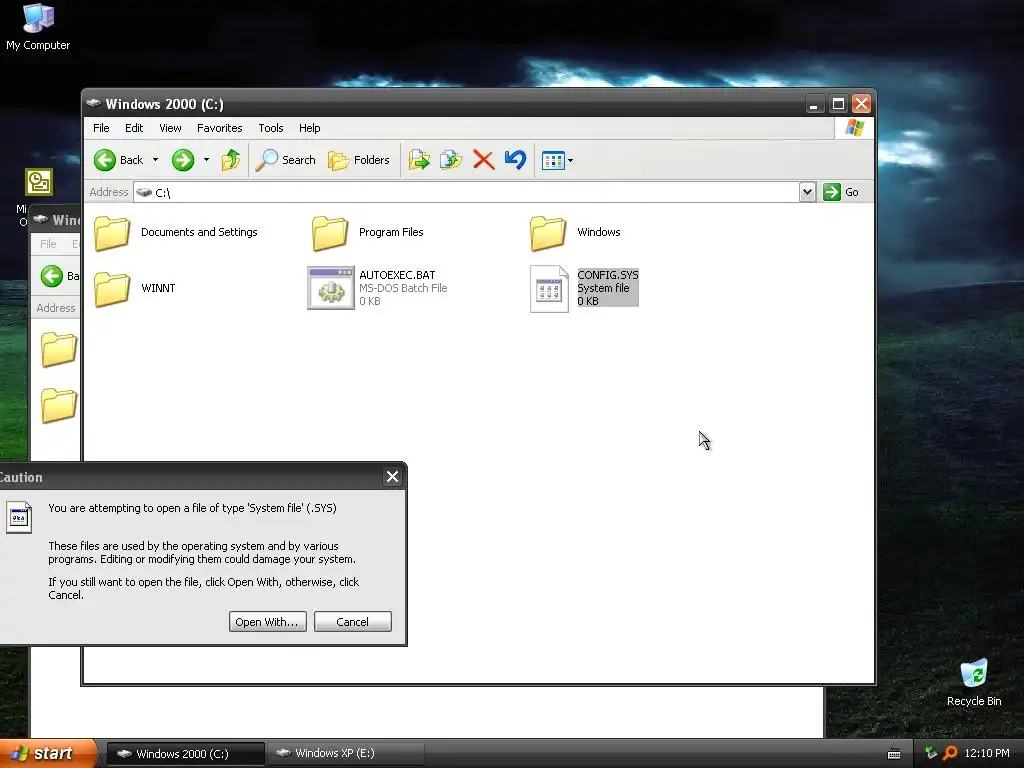Click the CONFIG.SYS file name label

click(607, 275)
